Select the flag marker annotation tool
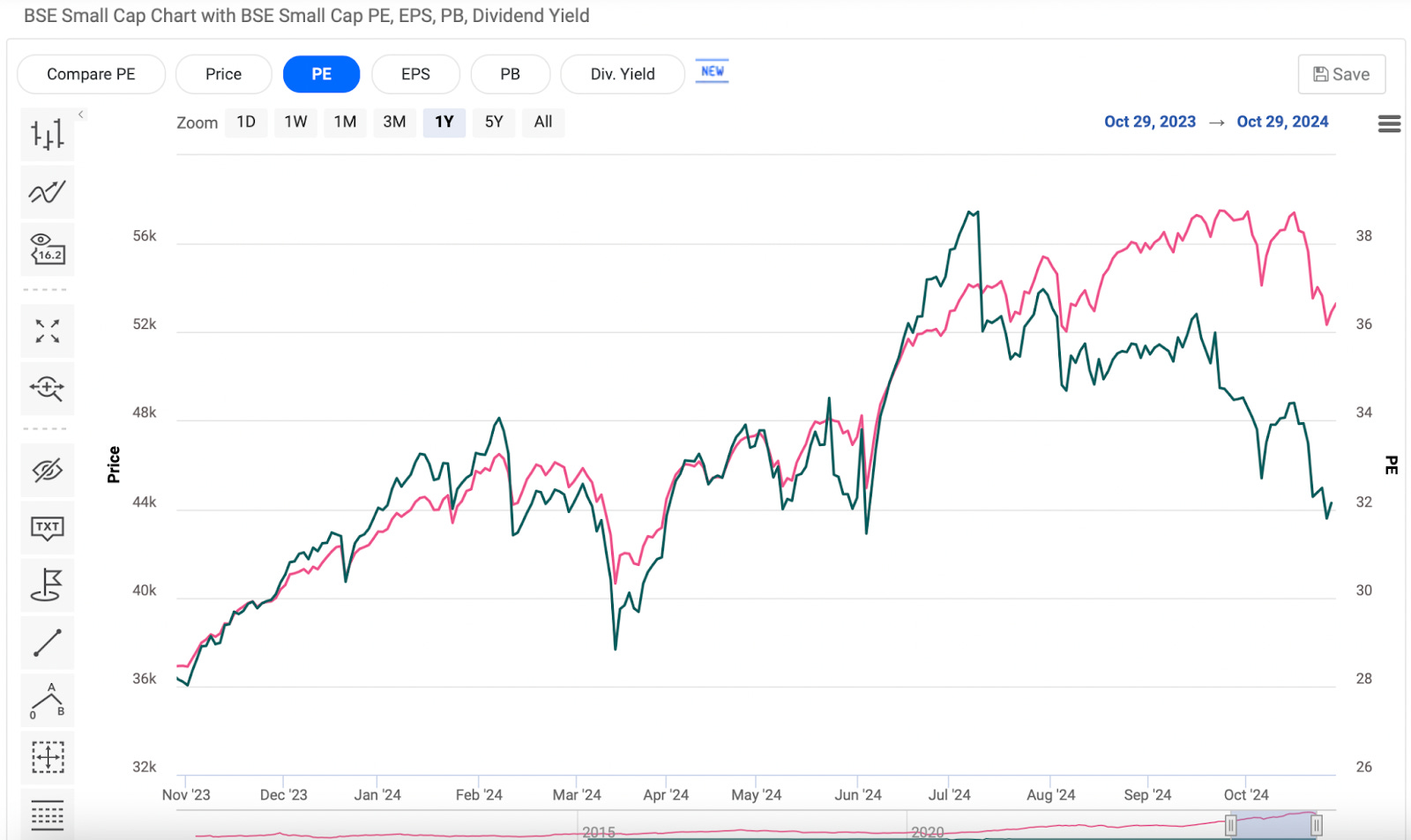Screen dimensions: 1411x840 (48, 585)
